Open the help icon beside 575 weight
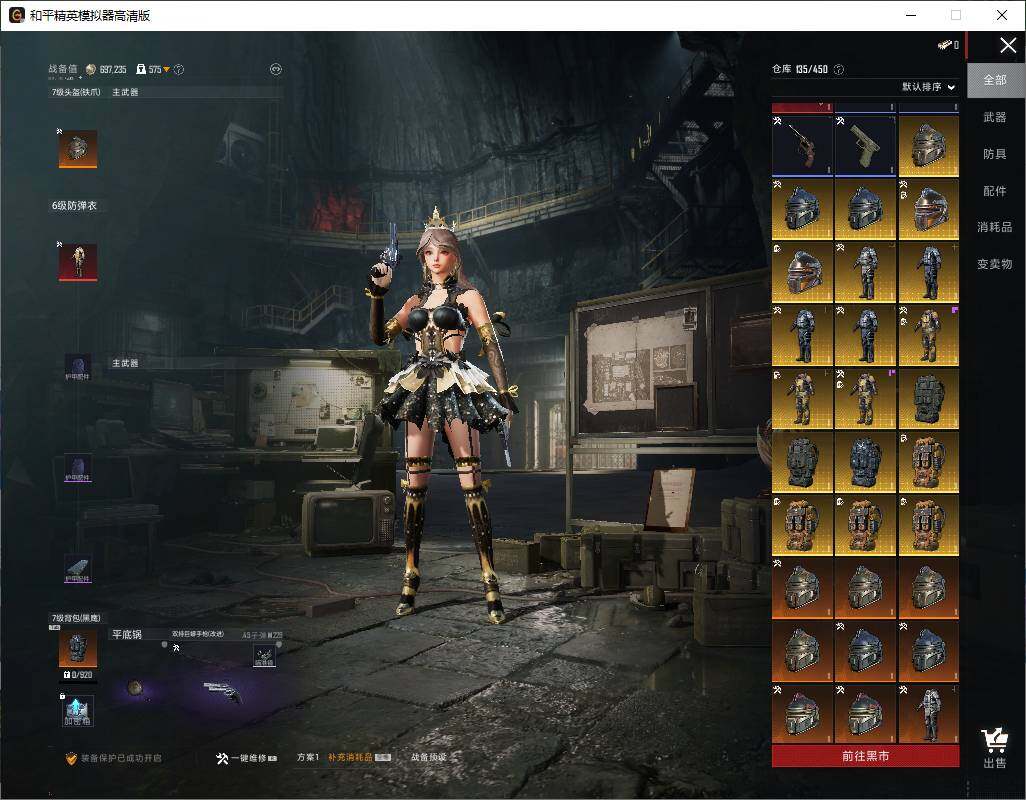Screen dimensions: 1026x800 [x=179, y=69]
